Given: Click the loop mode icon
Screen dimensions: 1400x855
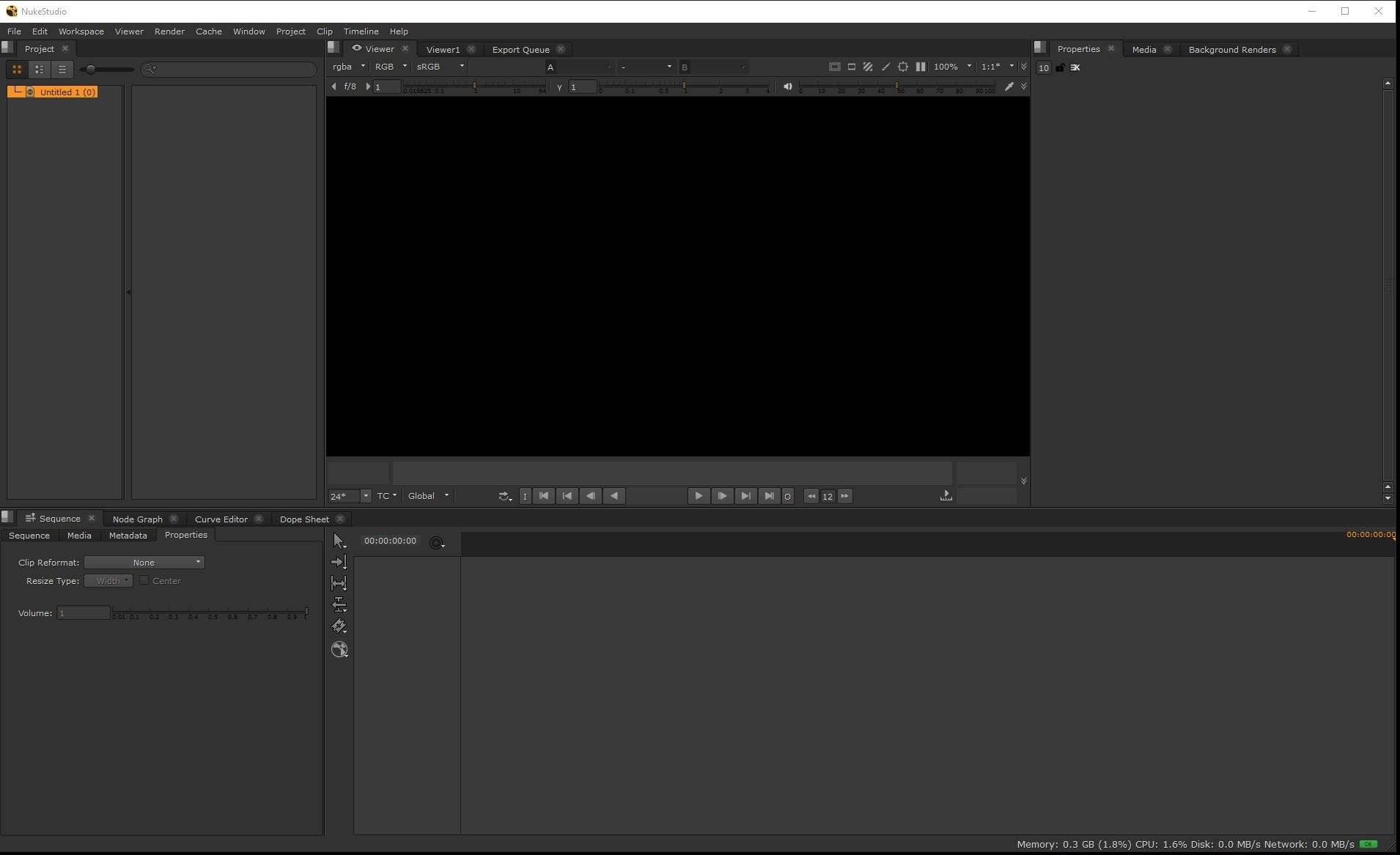Looking at the screenshot, I should coord(504,496).
